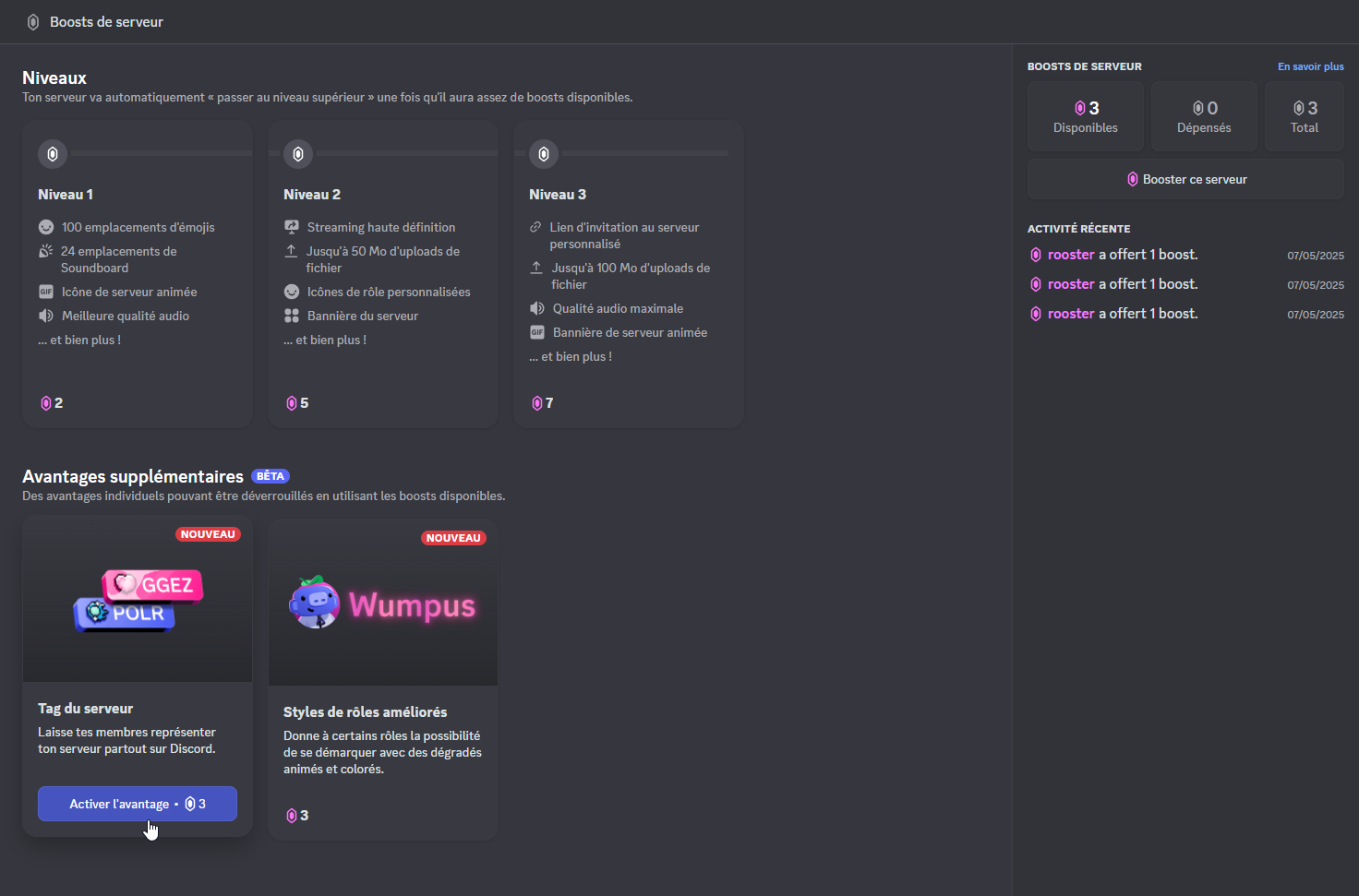The width and height of the screenshot is (1359, 896).
Task: Click Niveau 3 heading
Action: click(x=558, y=195)
